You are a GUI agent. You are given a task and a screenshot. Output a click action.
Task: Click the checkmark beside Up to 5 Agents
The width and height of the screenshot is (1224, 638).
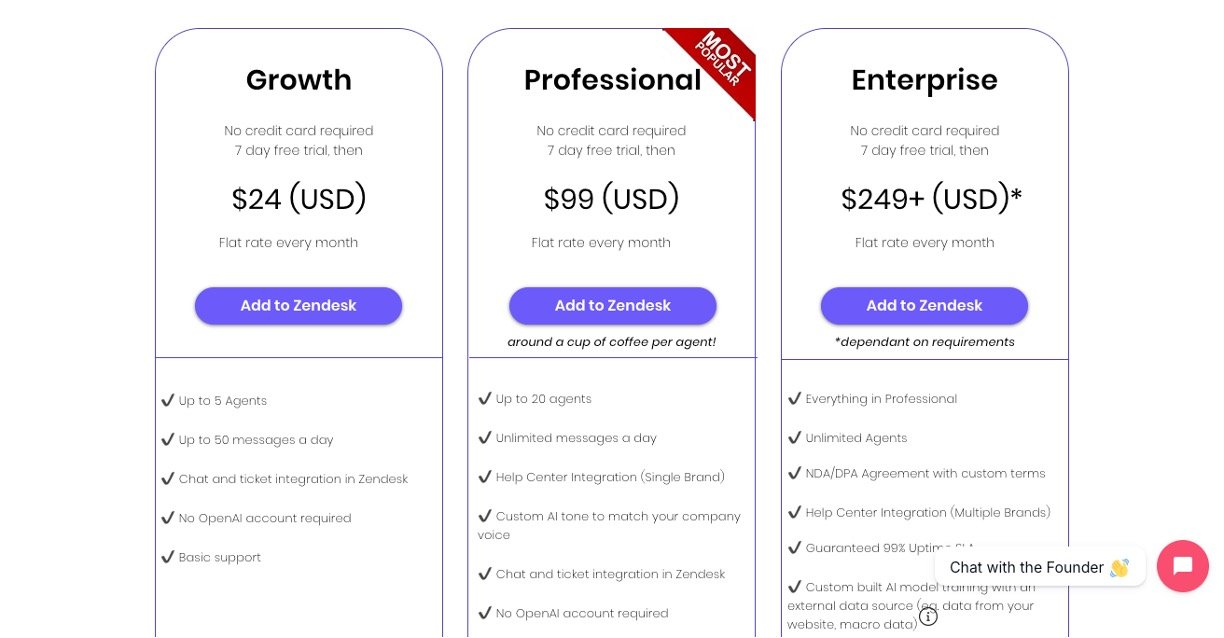pyautogui.click(x=167, y=400)
